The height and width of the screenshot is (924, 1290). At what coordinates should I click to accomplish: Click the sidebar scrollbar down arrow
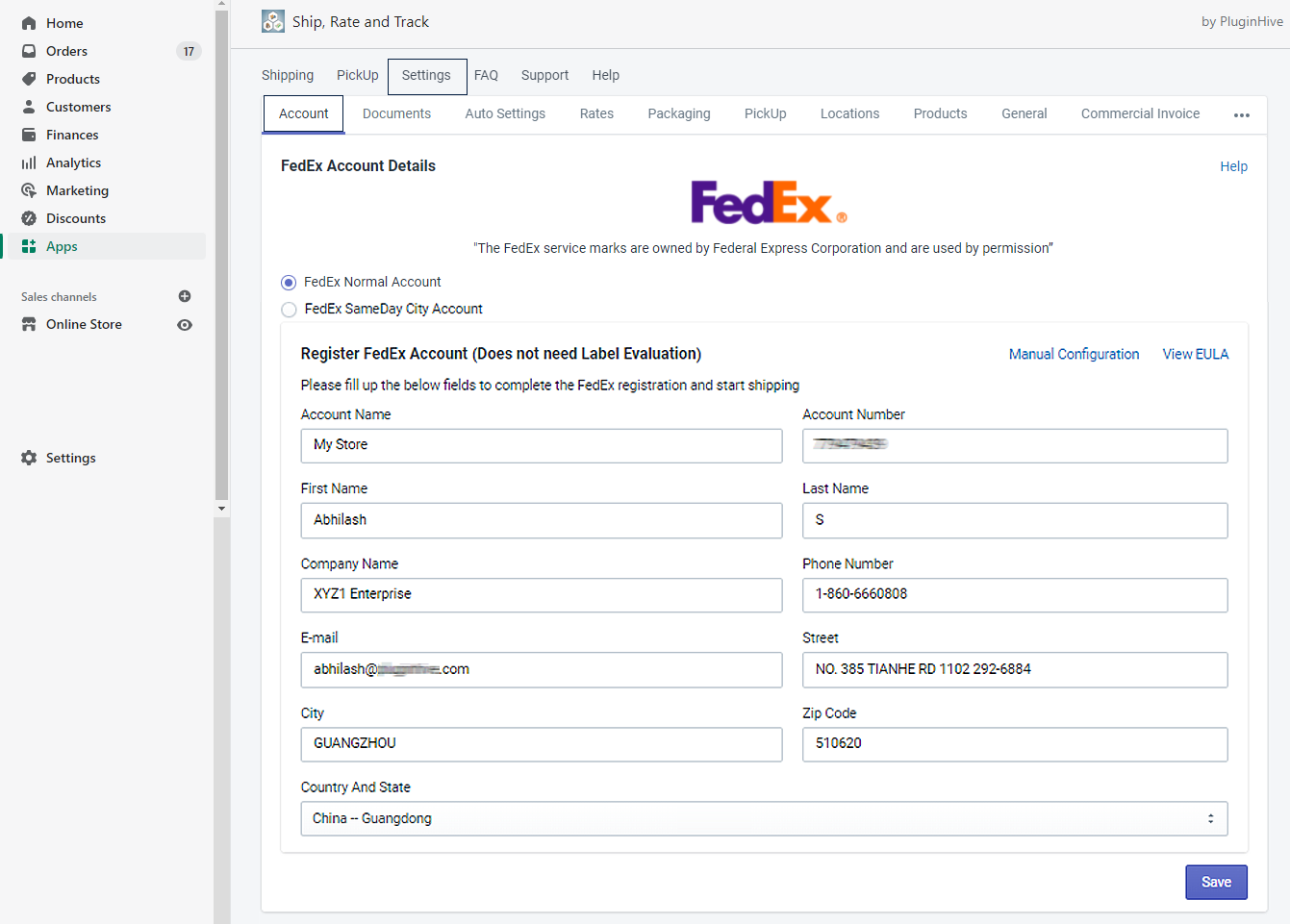click(x=222, y=509)
